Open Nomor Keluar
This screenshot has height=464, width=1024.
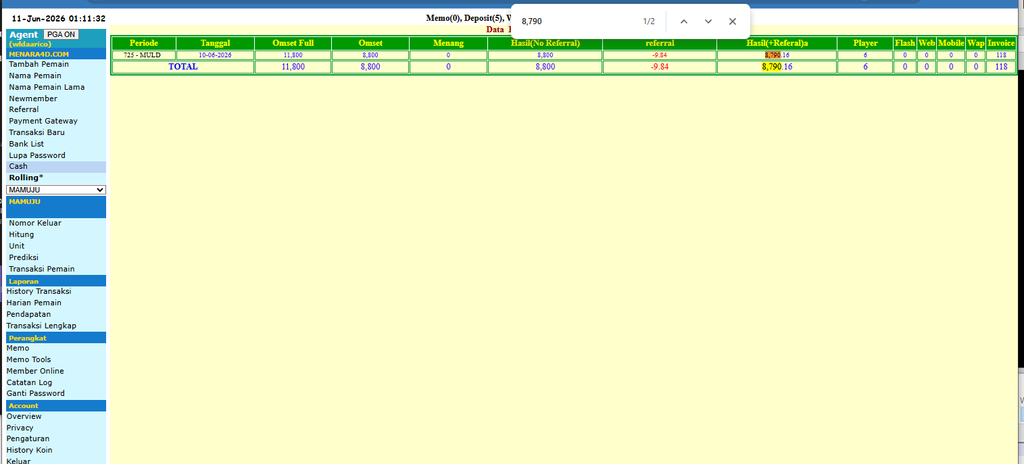[x=35, y=223]
